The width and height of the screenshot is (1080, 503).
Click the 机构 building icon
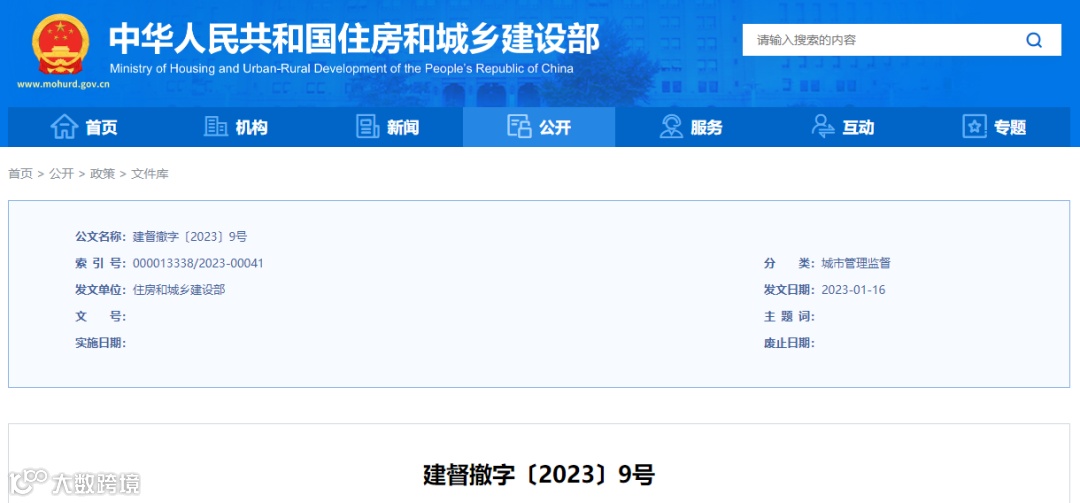(x=216, y=127)
